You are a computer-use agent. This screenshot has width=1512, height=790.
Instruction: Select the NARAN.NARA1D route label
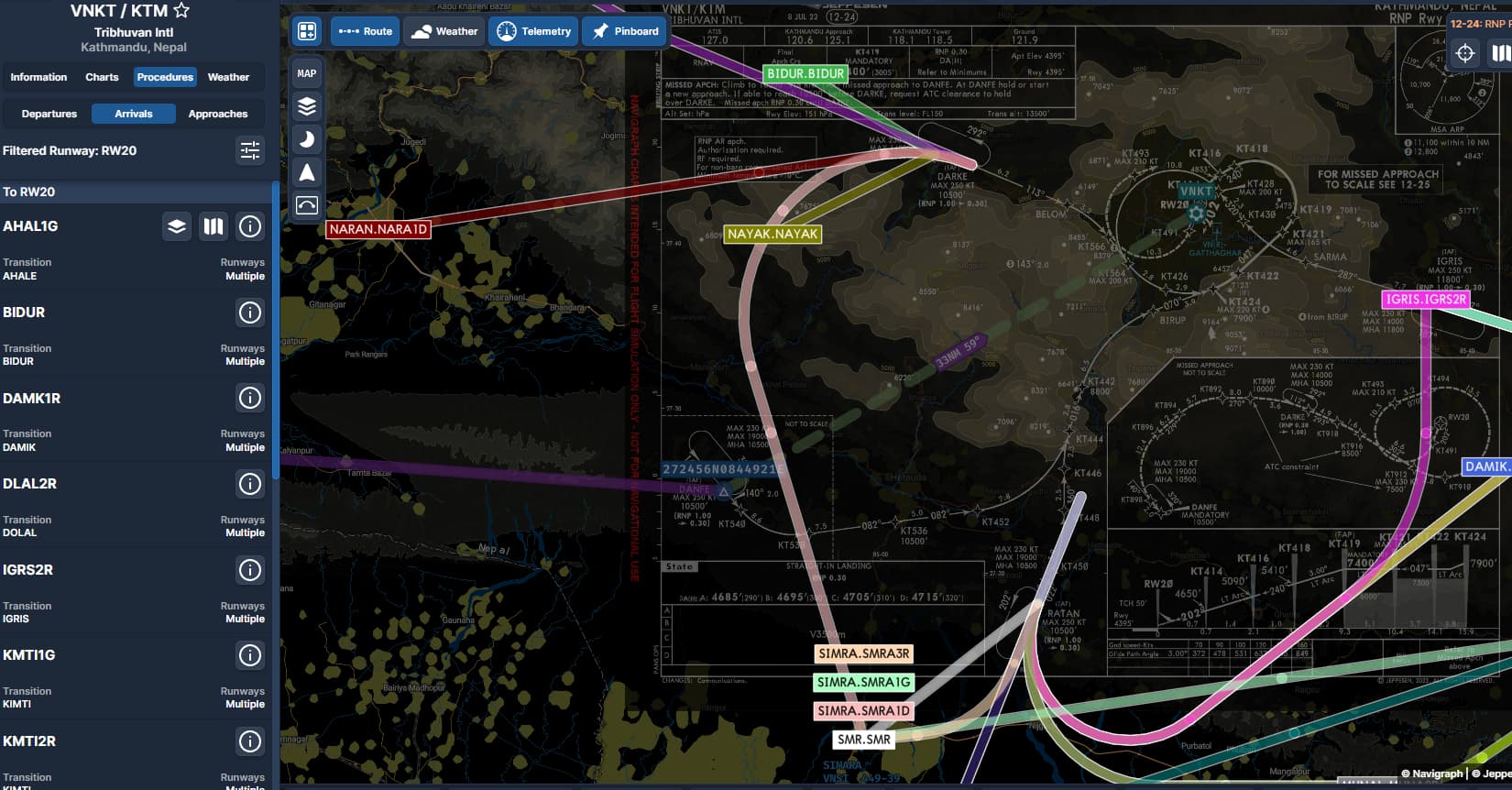tap(378, 229)
